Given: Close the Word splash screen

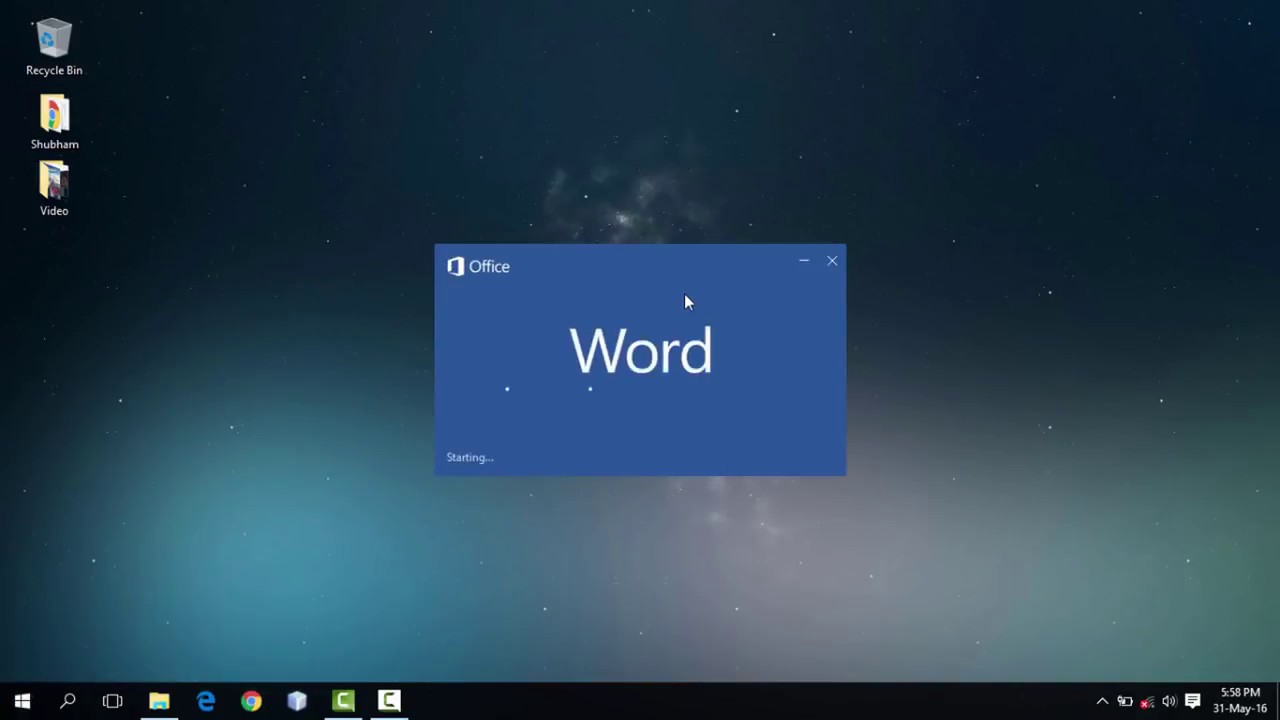Looking at the screenshot, I should click(x=832, y=261).
